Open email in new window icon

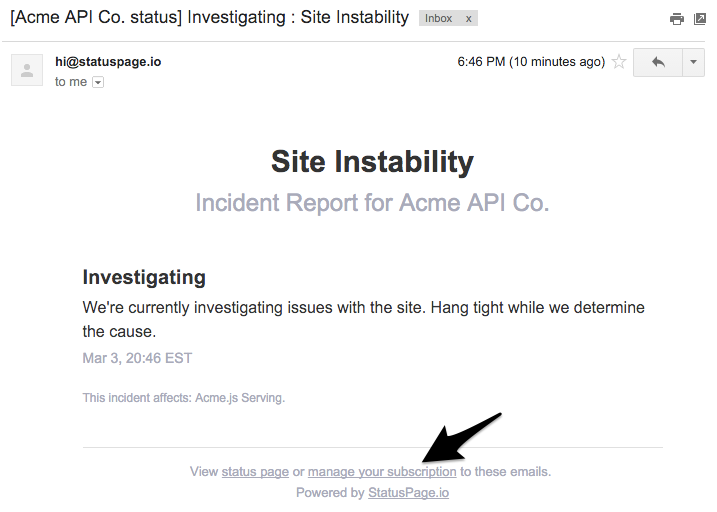tap(700, 19)
